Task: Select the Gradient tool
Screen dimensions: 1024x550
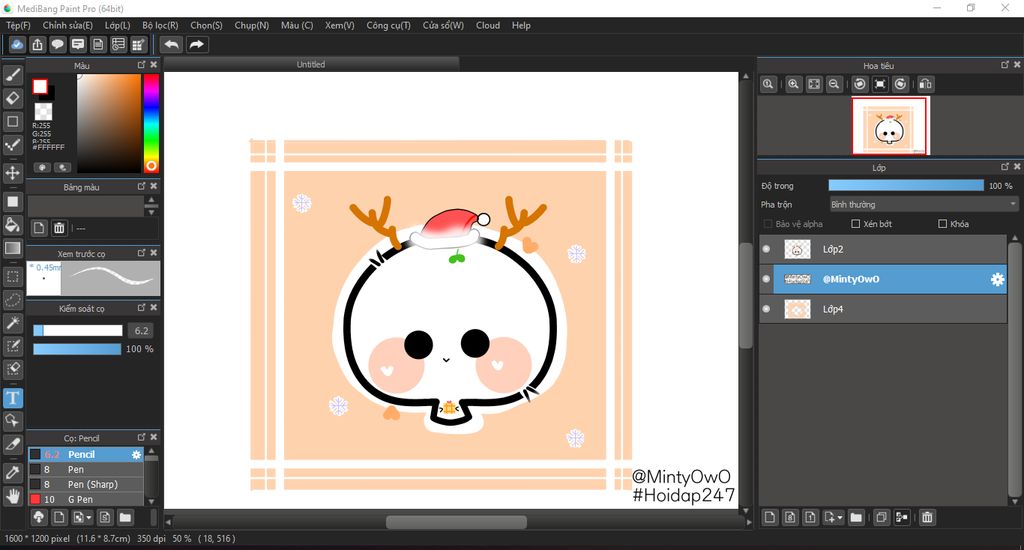Action: point(12,248)
